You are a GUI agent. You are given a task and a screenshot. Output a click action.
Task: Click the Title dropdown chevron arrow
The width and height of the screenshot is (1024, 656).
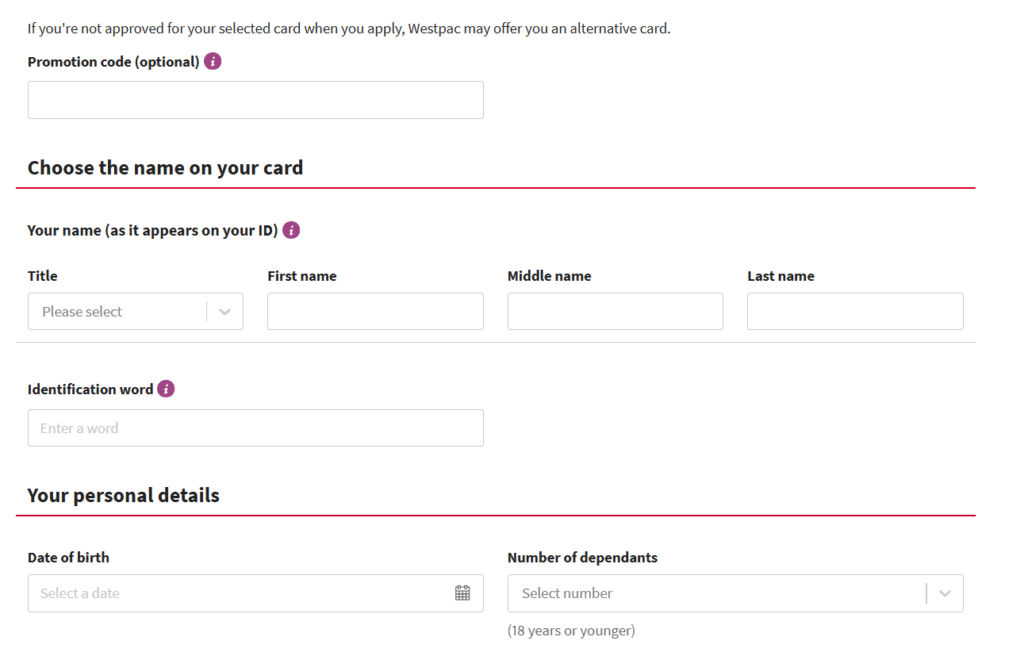(x=225, y=312)
